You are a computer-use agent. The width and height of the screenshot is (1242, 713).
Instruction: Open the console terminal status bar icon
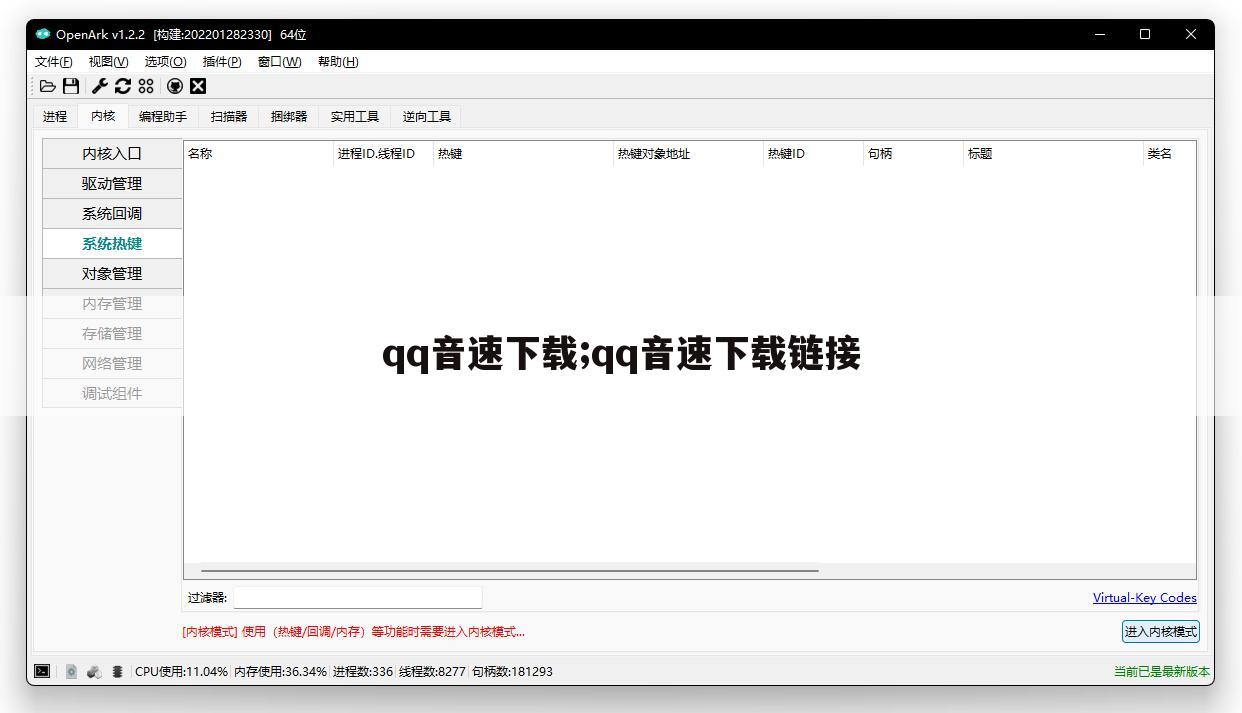pyautogui.click(x=42, y=671)
